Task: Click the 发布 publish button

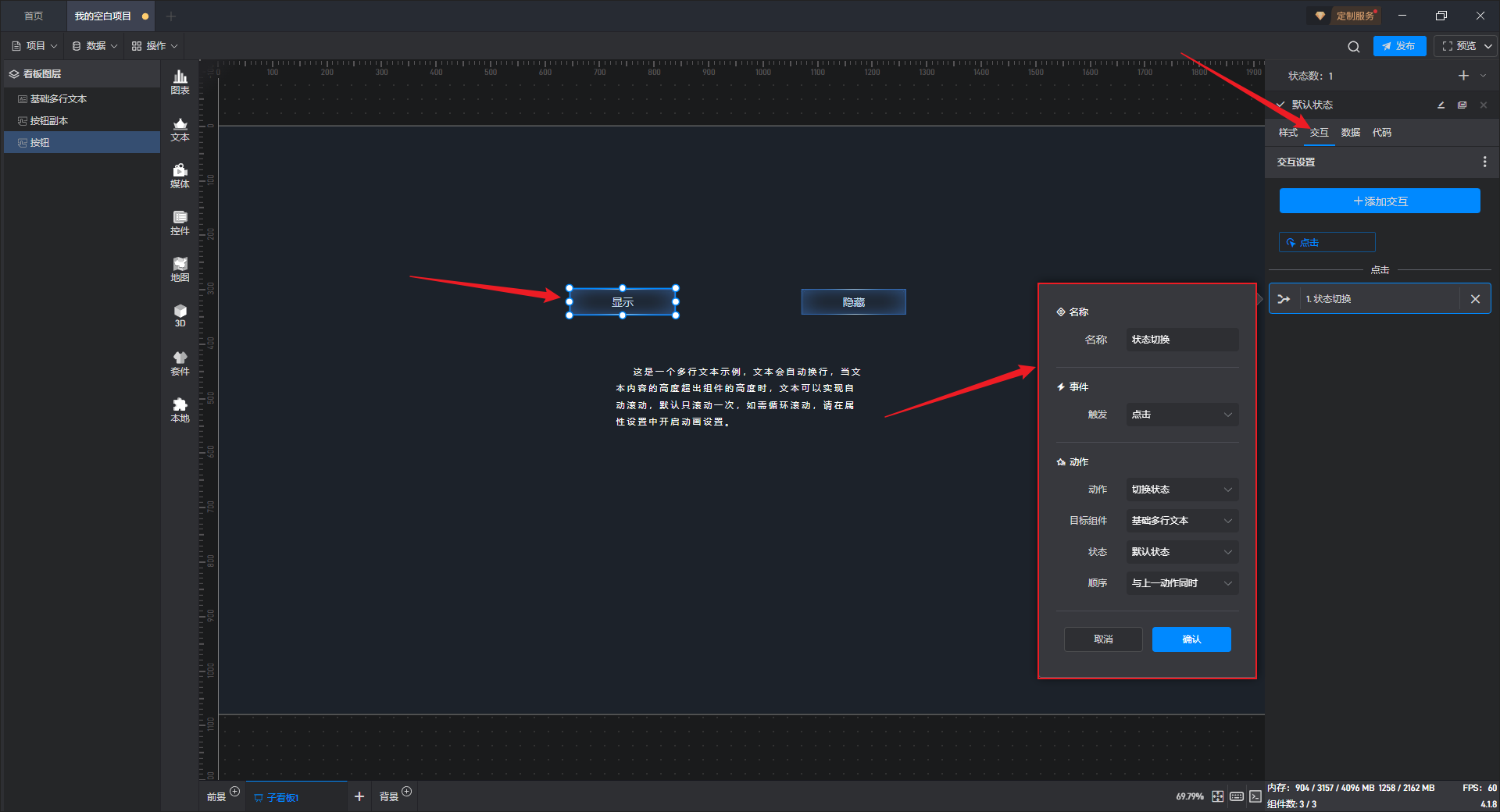Action: pyautogui.click(x=1399, y=46)
